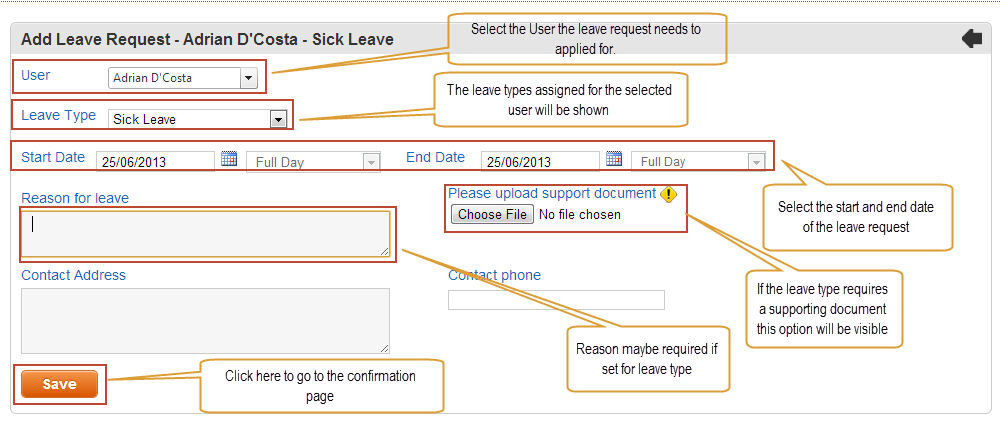The width and height of the screenshot is (1000, 428).
Task: Save the leave request
Action: pyautogui.click(x=59, y=384)
